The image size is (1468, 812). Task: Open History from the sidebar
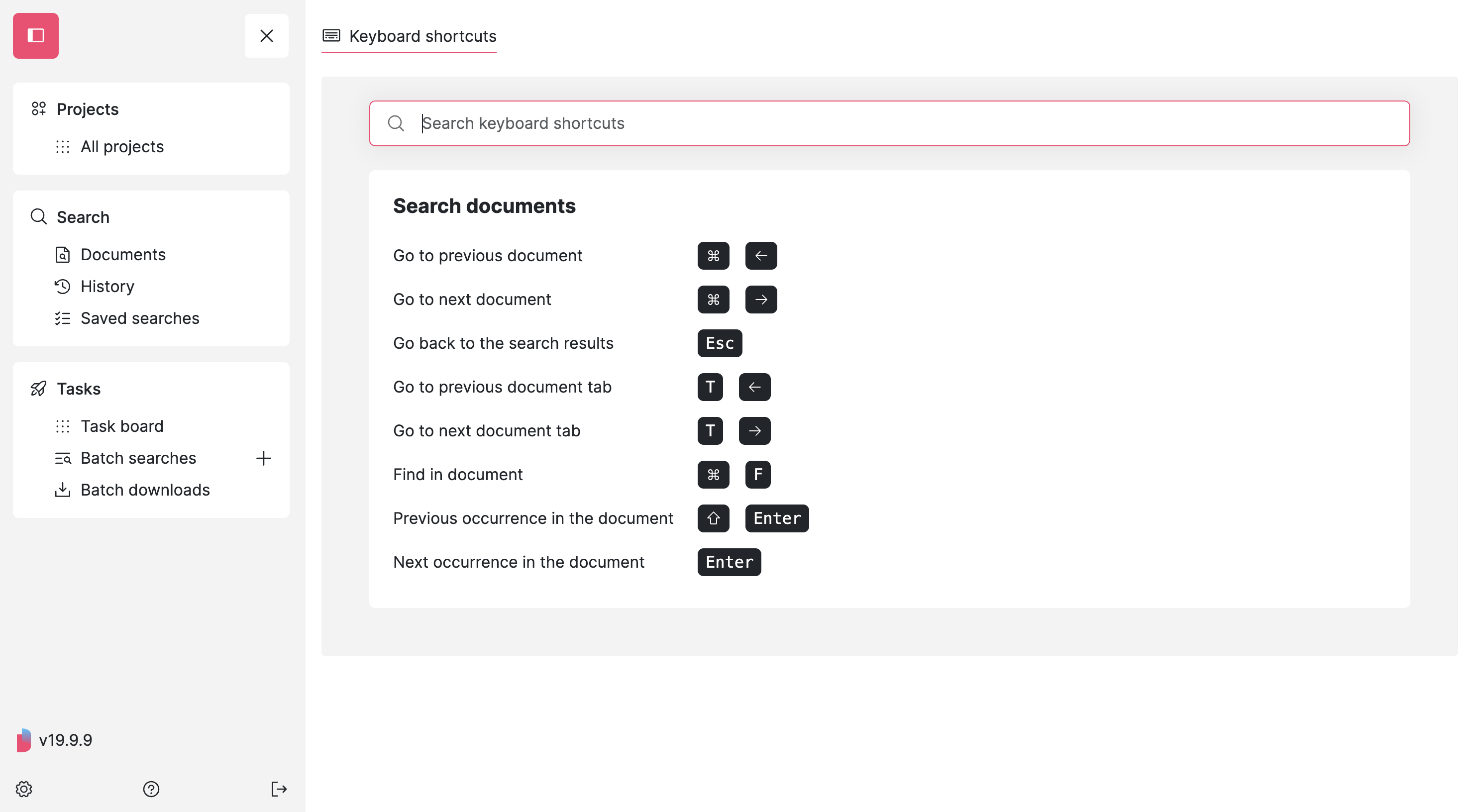[107, 286]
